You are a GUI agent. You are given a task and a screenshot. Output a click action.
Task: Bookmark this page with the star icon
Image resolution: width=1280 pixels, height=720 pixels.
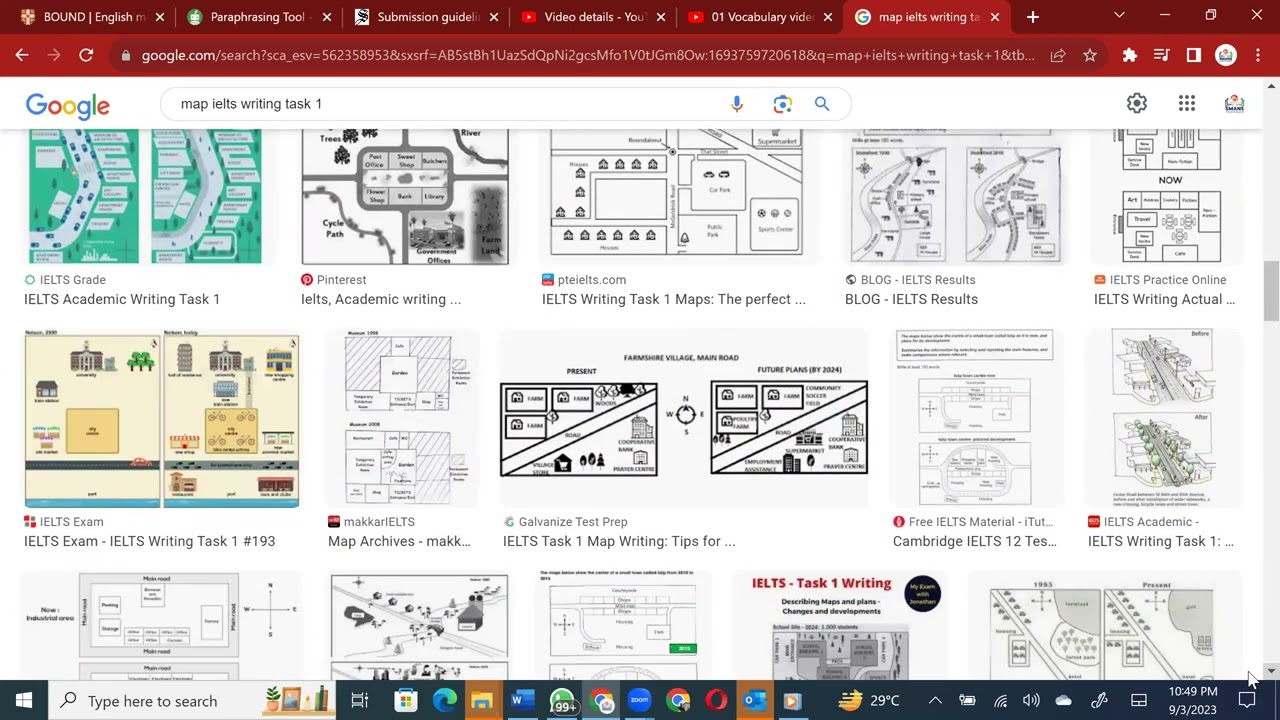tap(1090, 56)
